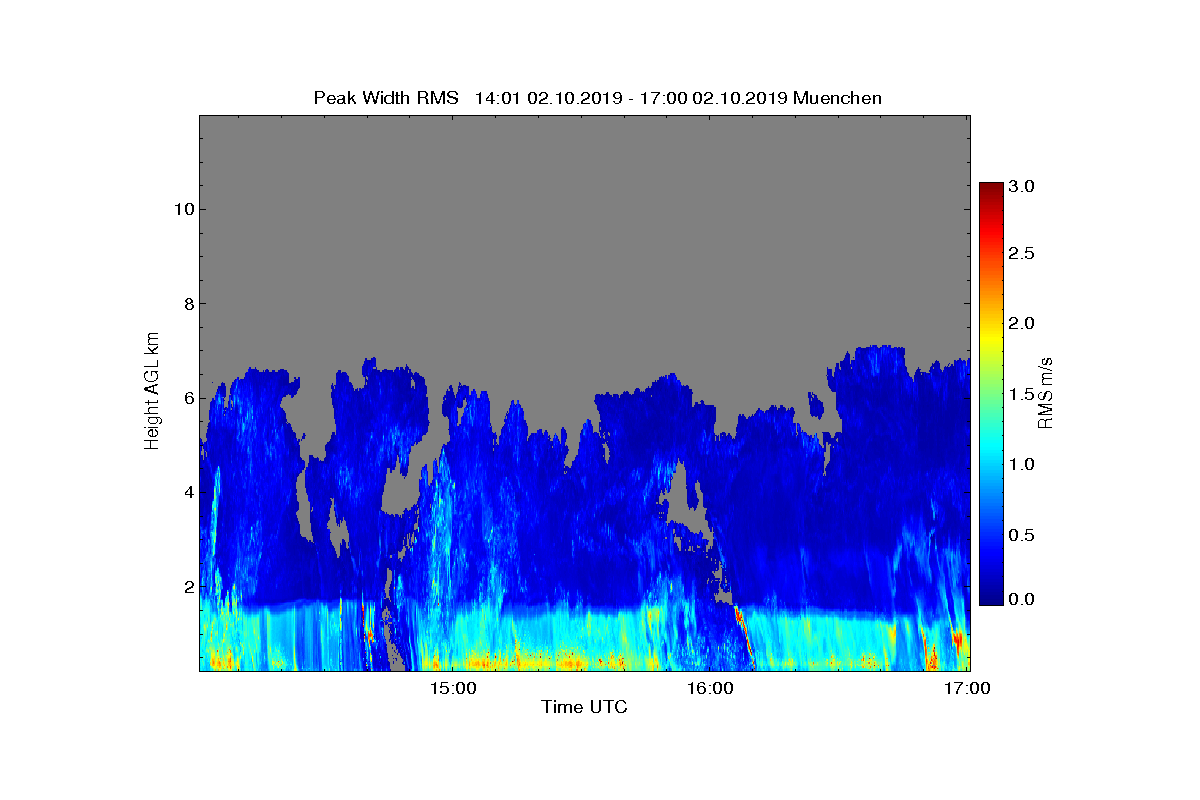The width and height of the screenshot is (1200, 800).
Task: Click the 16:00 time tick label
Action: [711, 688]
